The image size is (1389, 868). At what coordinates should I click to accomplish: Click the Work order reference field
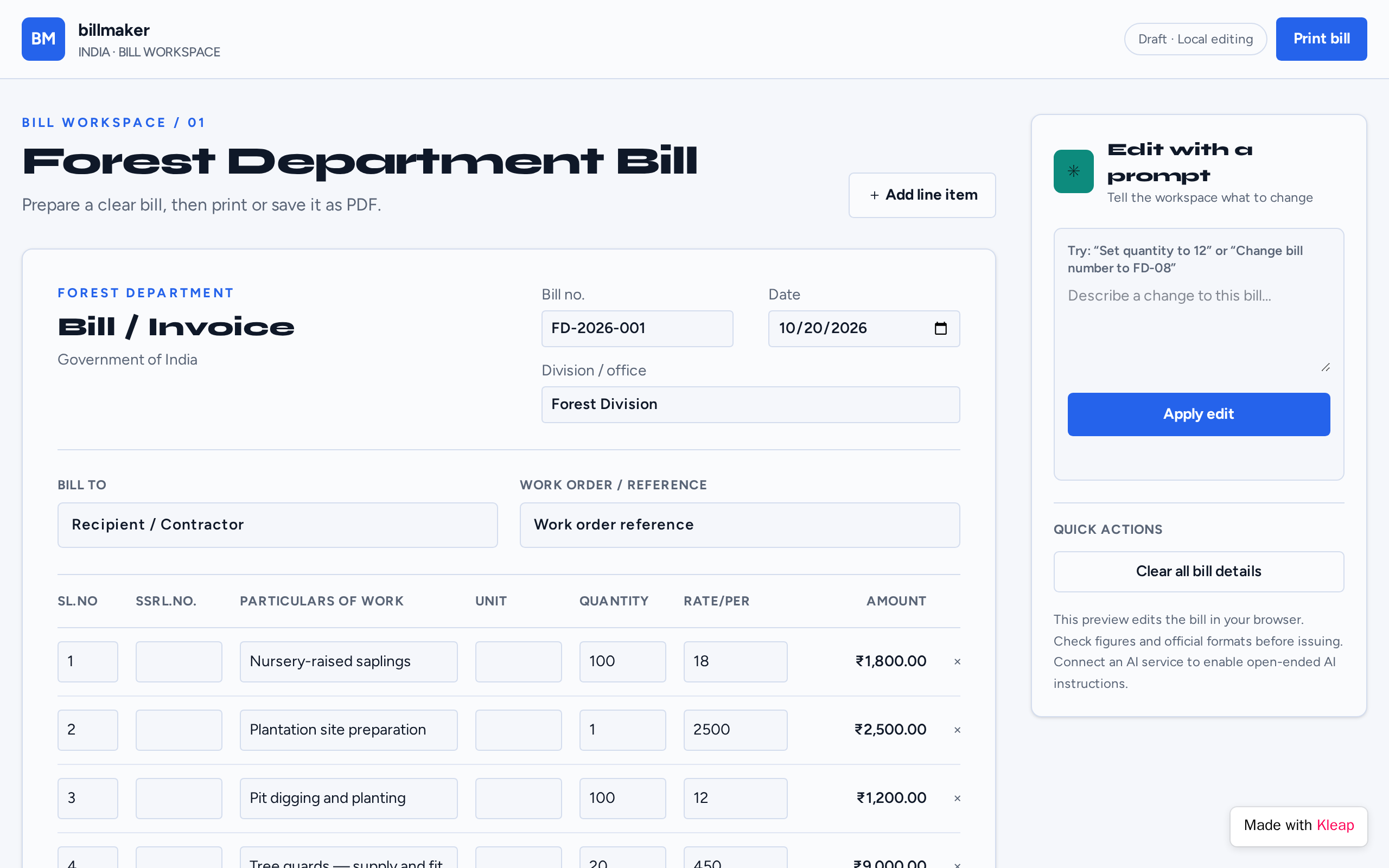(x=740, y=525)
